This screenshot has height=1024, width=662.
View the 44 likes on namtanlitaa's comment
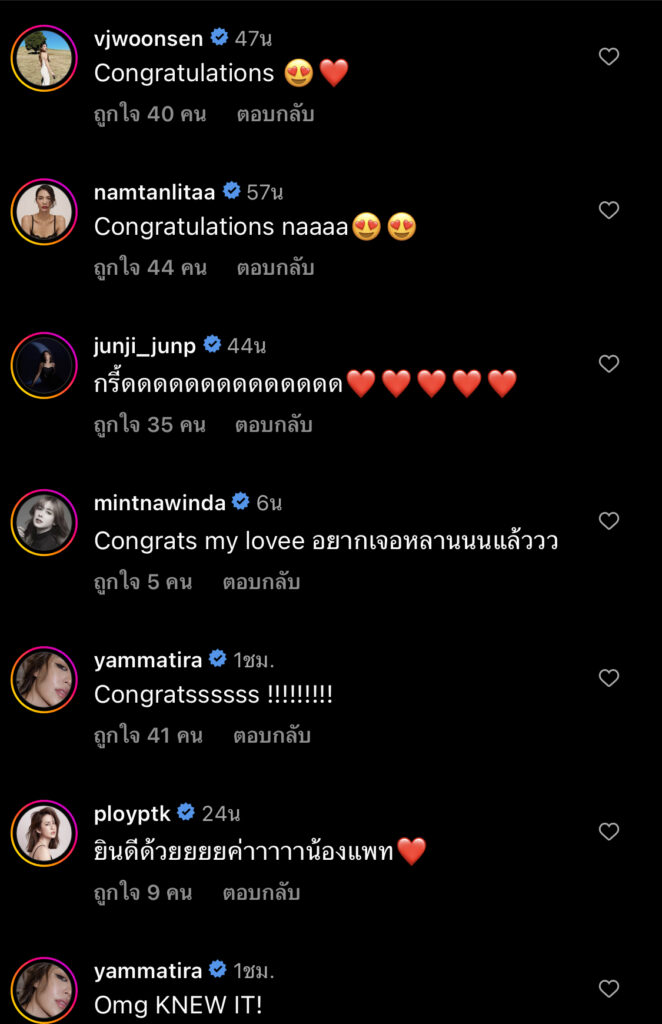click(150, 268)
